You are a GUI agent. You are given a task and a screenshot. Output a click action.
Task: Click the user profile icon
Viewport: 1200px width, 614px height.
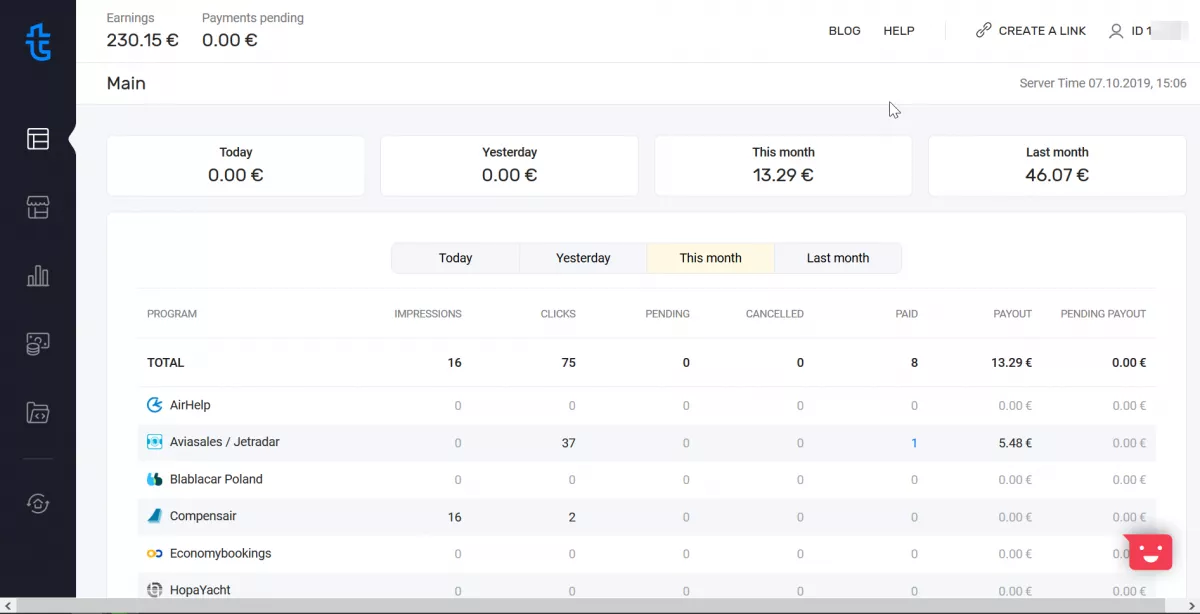tap(1116, 31)
